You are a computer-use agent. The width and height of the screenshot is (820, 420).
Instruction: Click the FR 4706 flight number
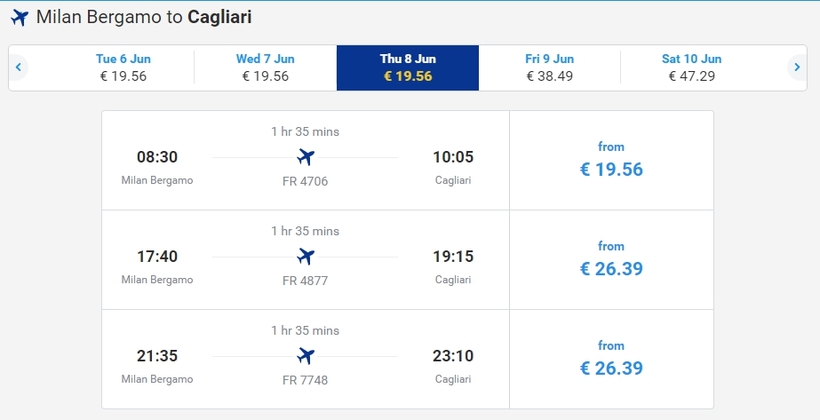click(306, 181)
